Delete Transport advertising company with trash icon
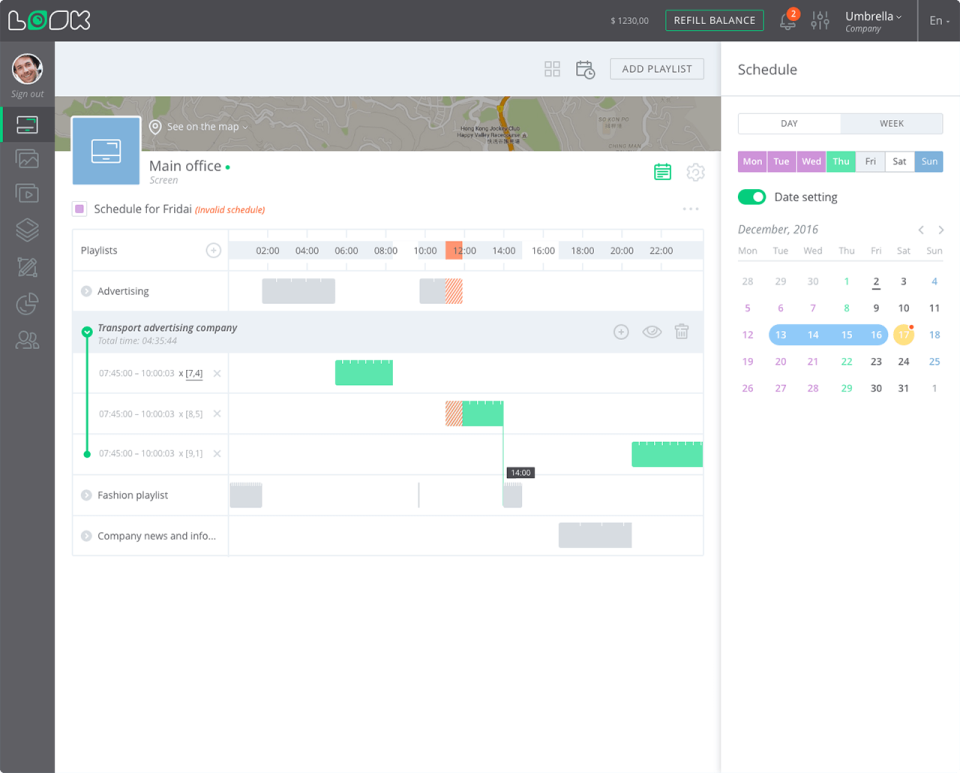Image resolution: width=960 pixels, height=773 pixels. [x=681, y=332]
